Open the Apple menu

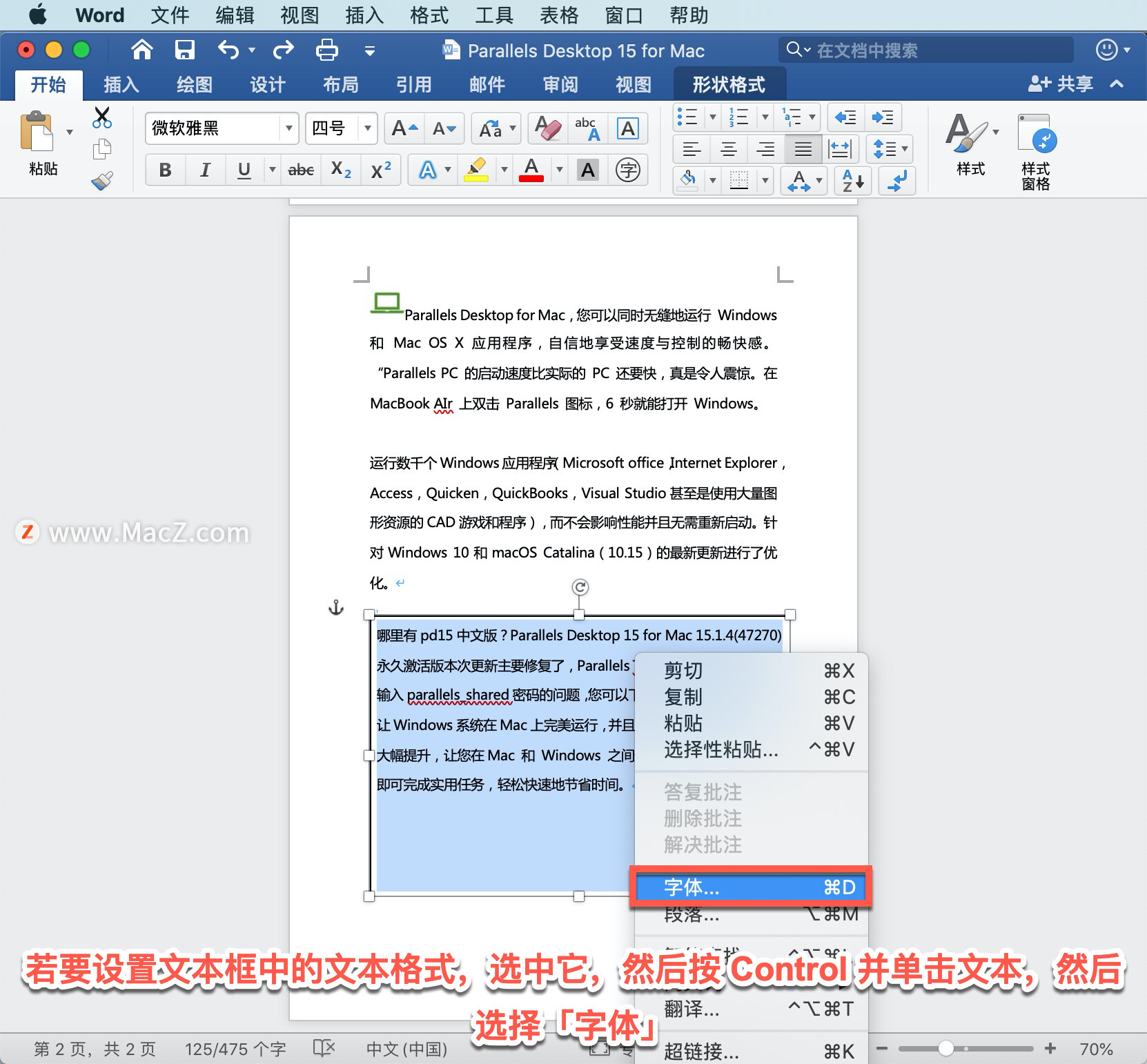click(x=39, y=14)
